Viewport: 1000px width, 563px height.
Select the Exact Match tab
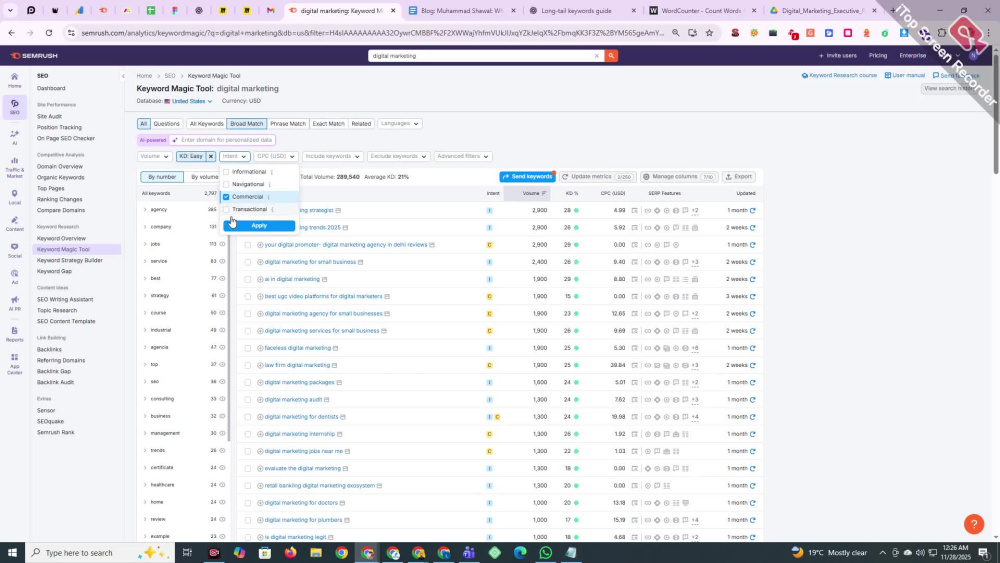[x=328, y=124]
